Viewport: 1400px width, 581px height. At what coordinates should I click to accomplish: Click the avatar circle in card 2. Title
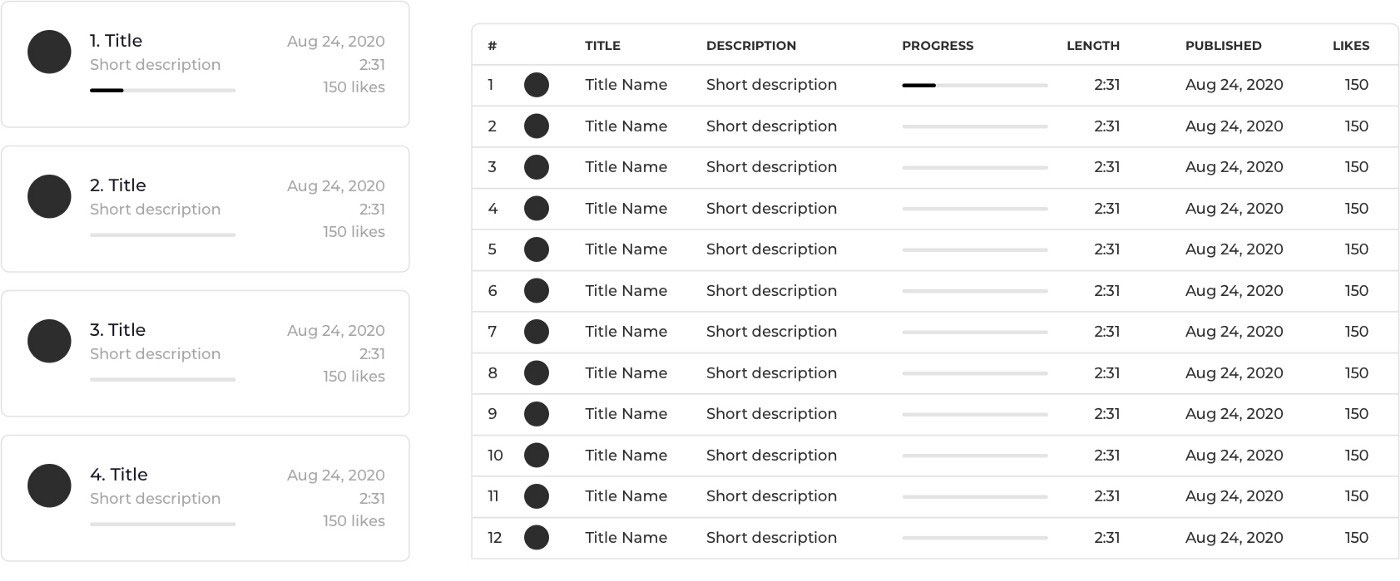49,197
